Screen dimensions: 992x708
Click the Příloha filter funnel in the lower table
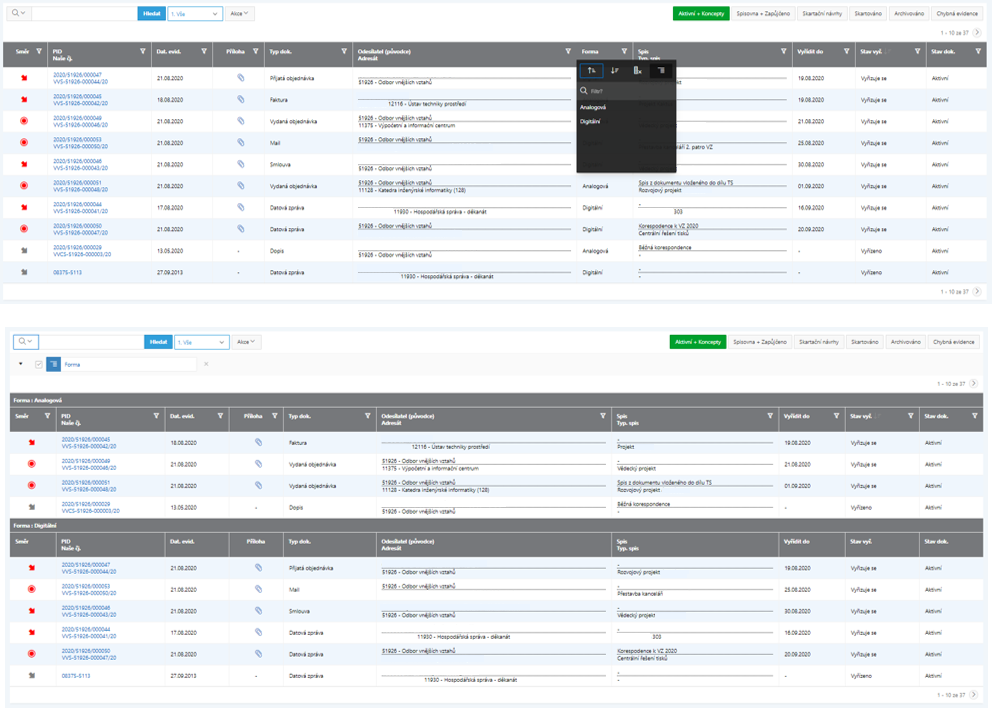pos(275,416)
